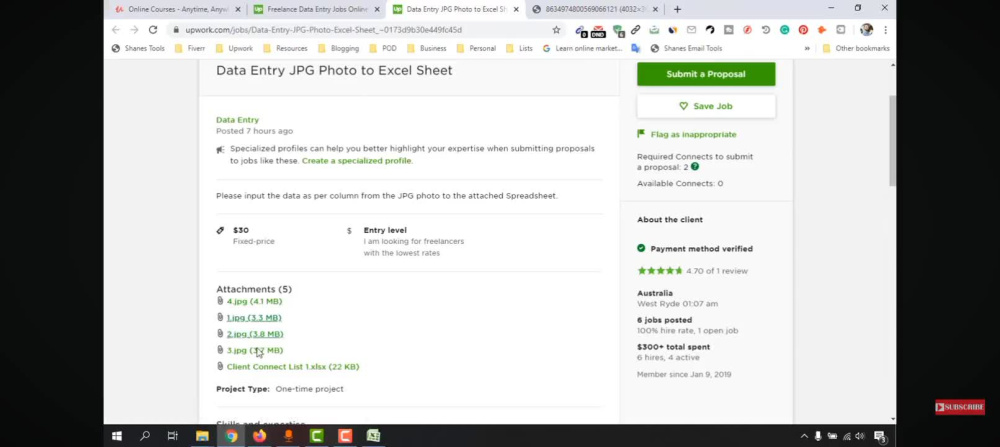Open the Shanes Tools bookmark
This screenshot has height=447, width=1000.
tap(138, 48)
